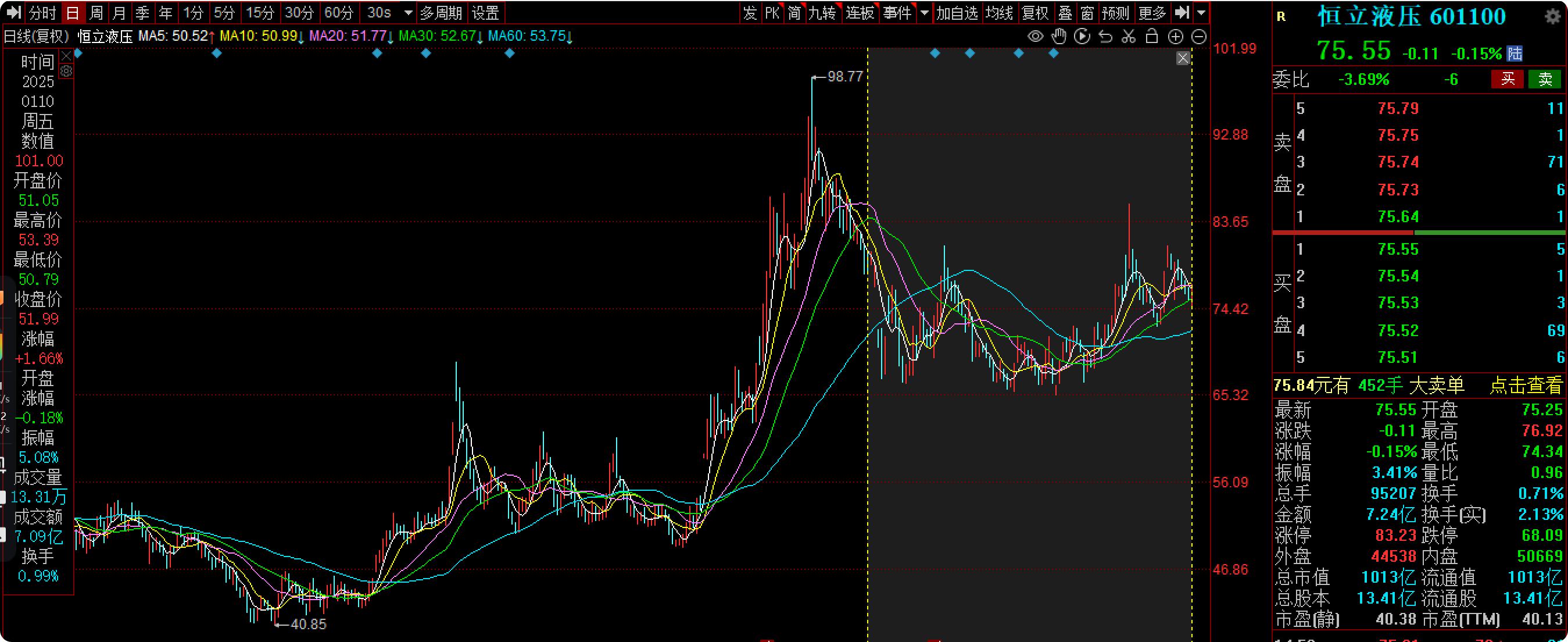
Task: Switch to the 1分 period
Action: (x=194, y=13)
